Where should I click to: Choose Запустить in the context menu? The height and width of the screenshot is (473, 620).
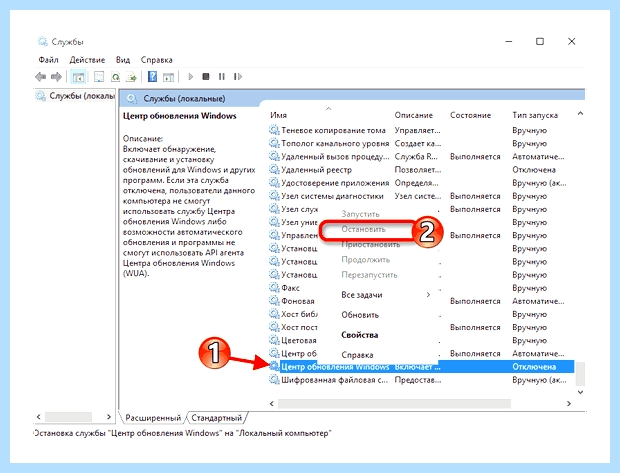coord(360,214)
